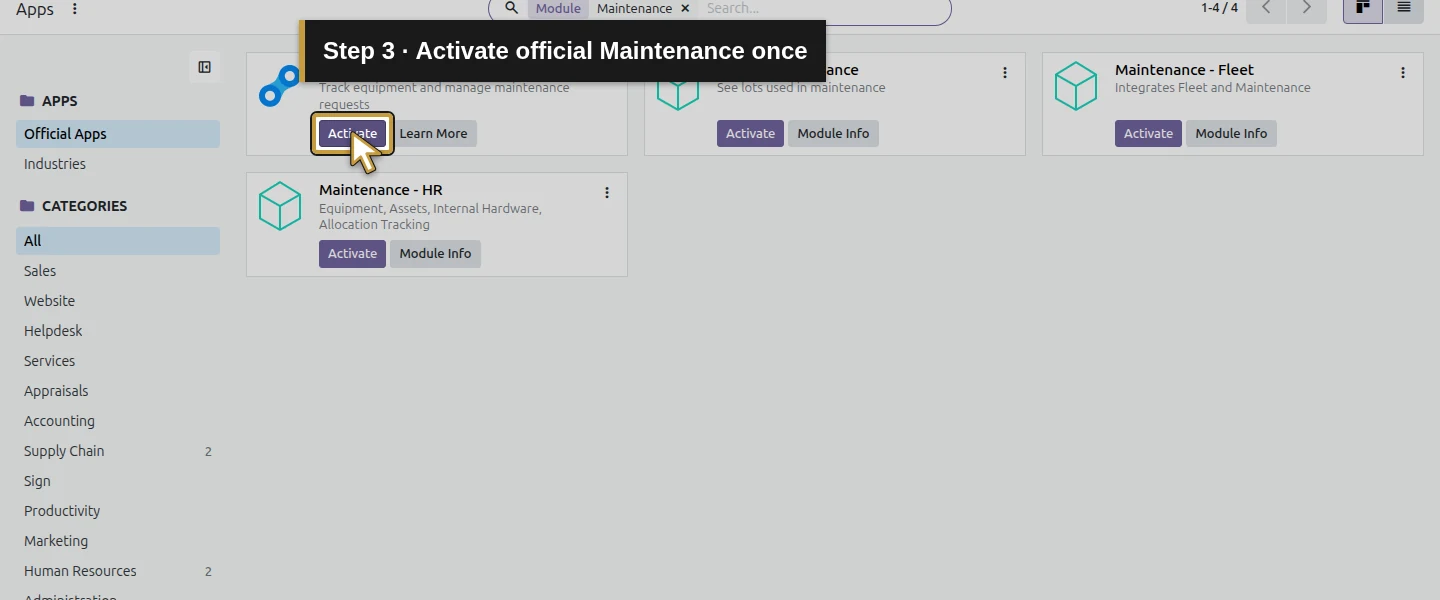Click the Human Resources count badge 2

click(208, 572)
